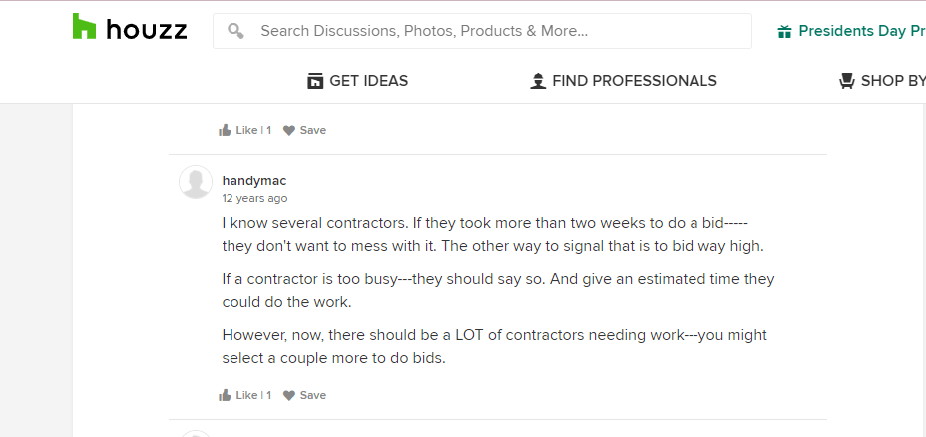Click the houzz wordmark to go home
The height and width of the screenshot is (437, 926).
(146, 30)
